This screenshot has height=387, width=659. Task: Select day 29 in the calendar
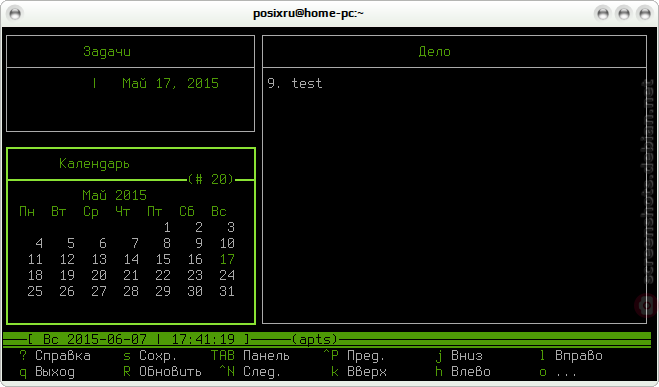point(163,291)
